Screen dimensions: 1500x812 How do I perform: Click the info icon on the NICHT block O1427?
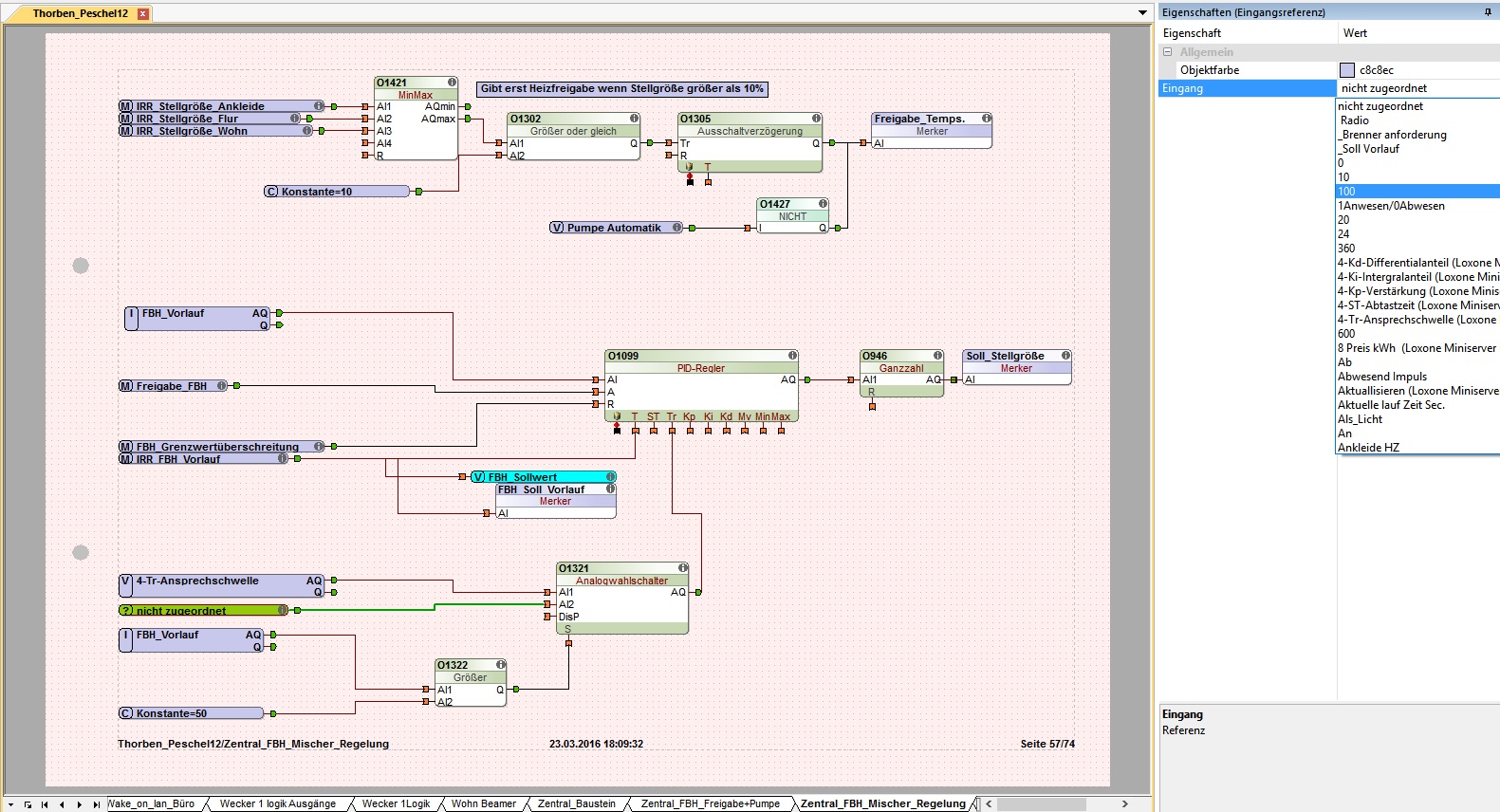(x=823, y=204)
